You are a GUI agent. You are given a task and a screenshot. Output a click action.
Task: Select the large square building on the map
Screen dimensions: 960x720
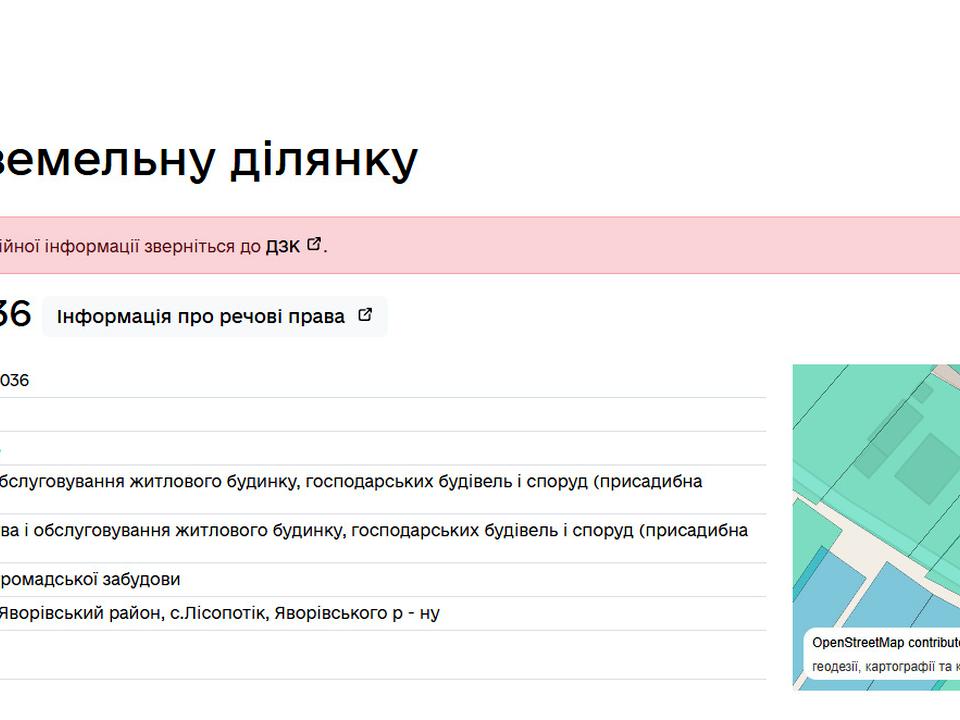point(927,468)
